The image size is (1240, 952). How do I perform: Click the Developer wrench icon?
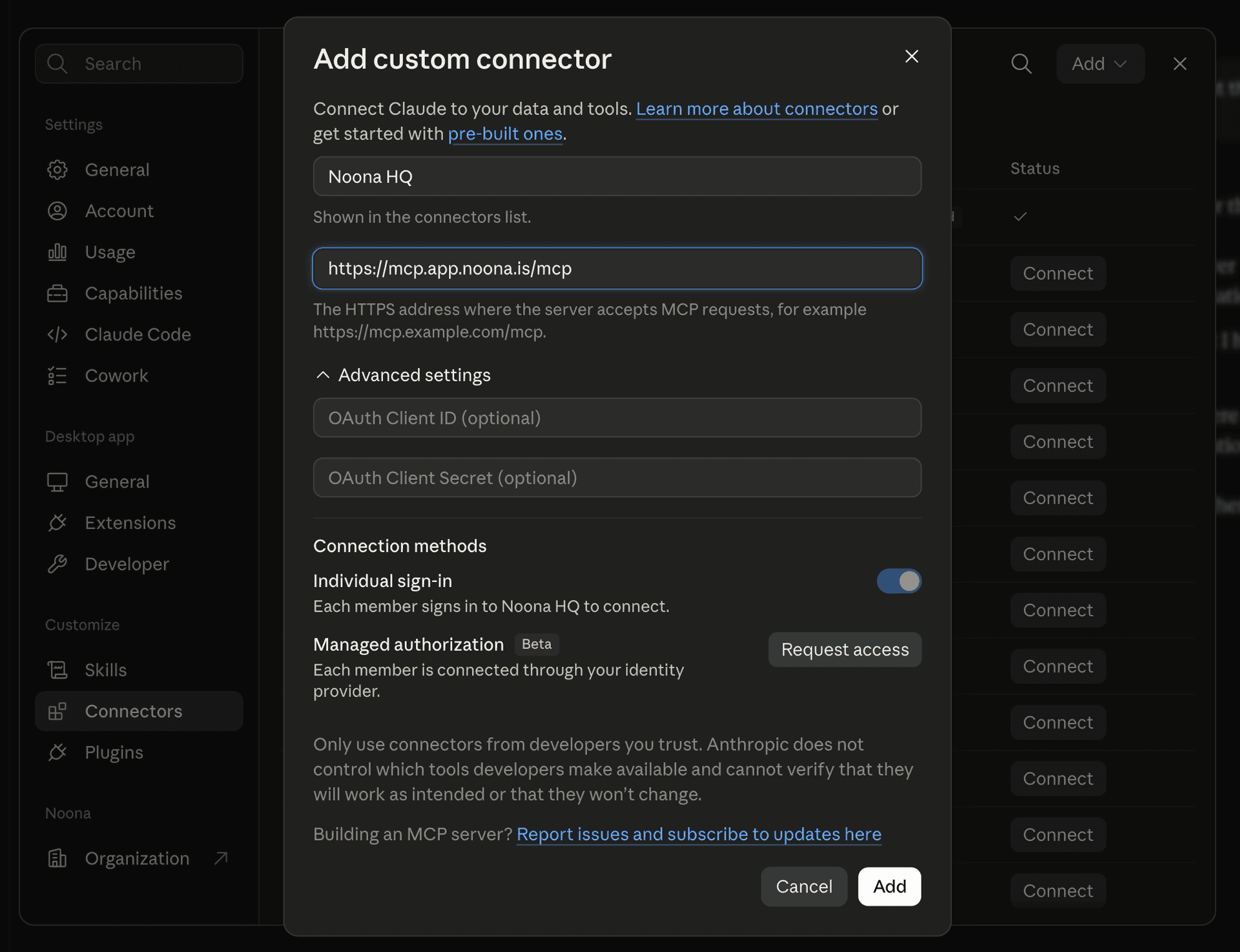coord(57,564)
